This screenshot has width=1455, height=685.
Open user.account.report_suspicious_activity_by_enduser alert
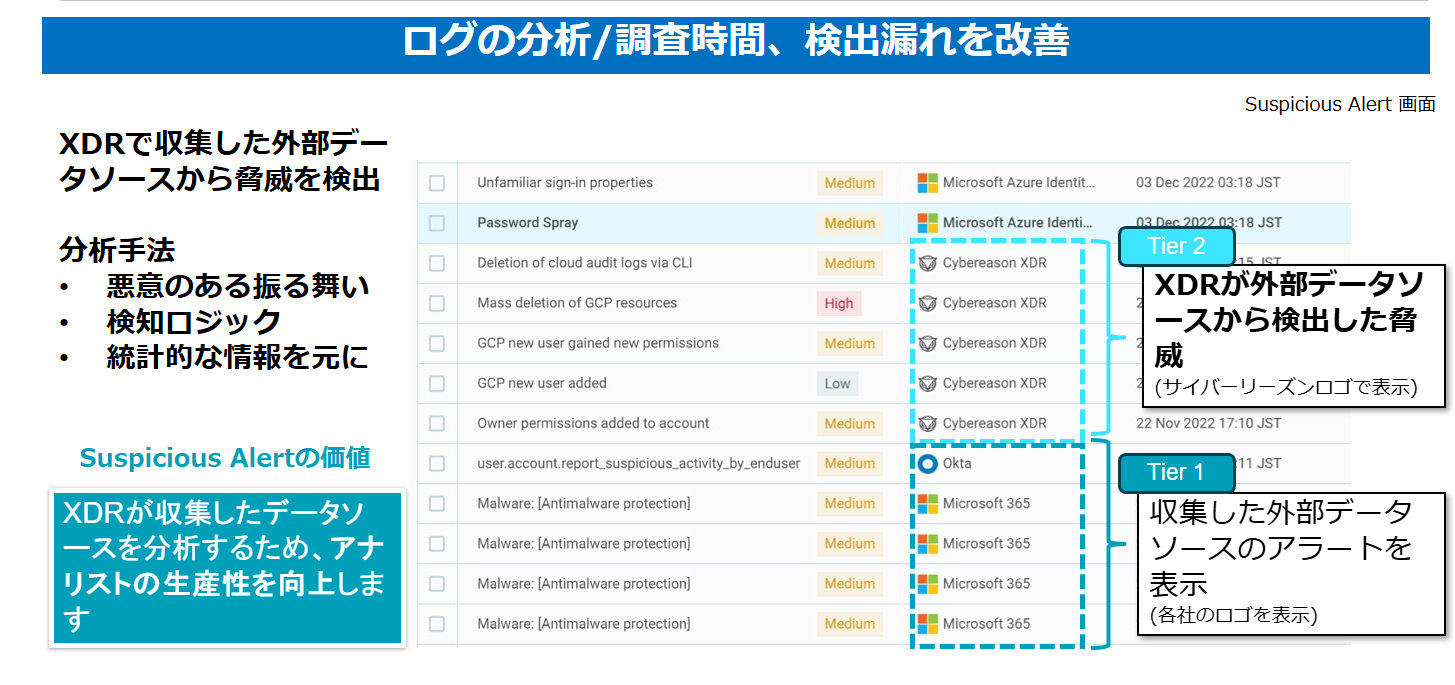click(x=639, y=463)
